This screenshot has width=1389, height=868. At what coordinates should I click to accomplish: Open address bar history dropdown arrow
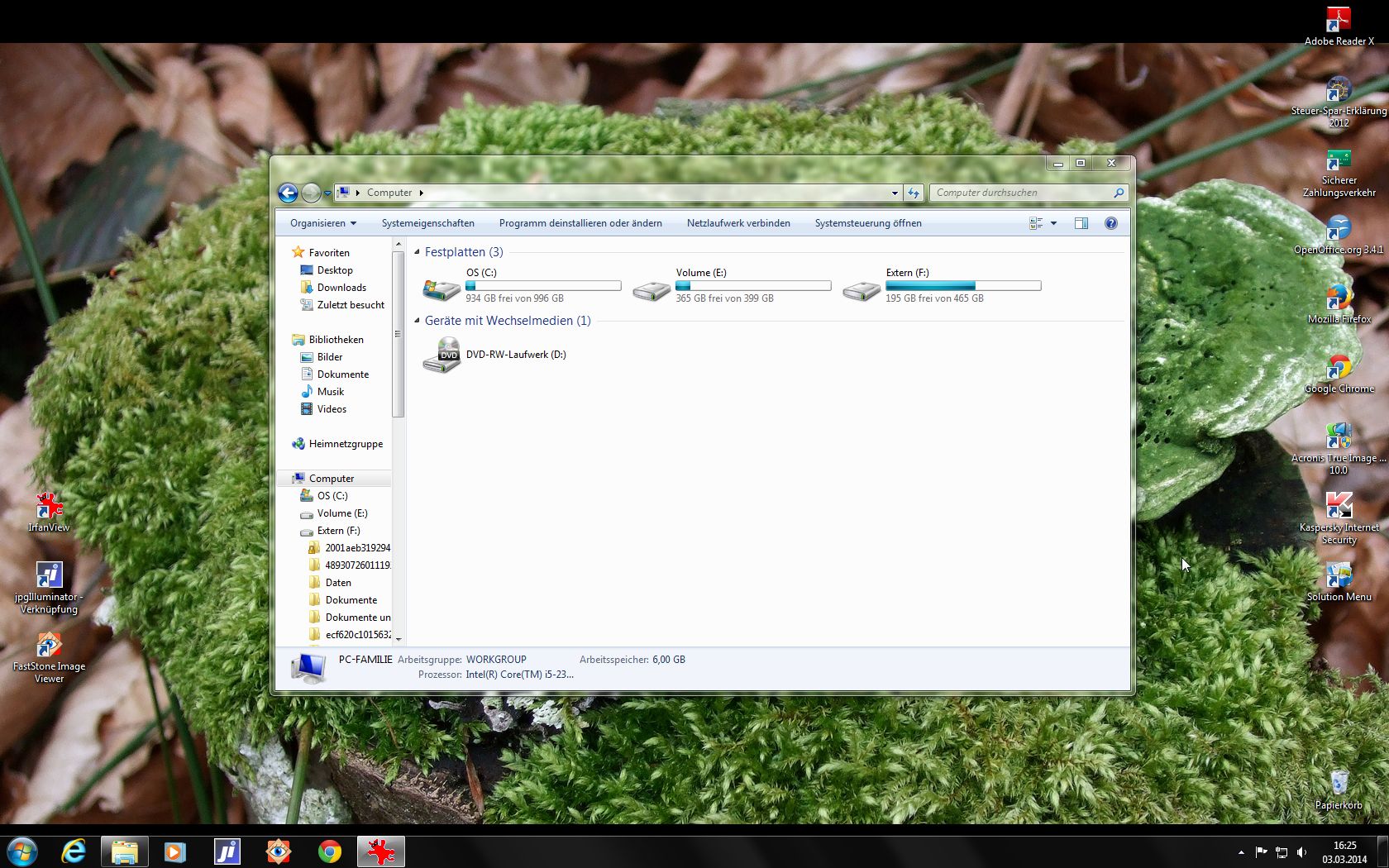[895, 193]
